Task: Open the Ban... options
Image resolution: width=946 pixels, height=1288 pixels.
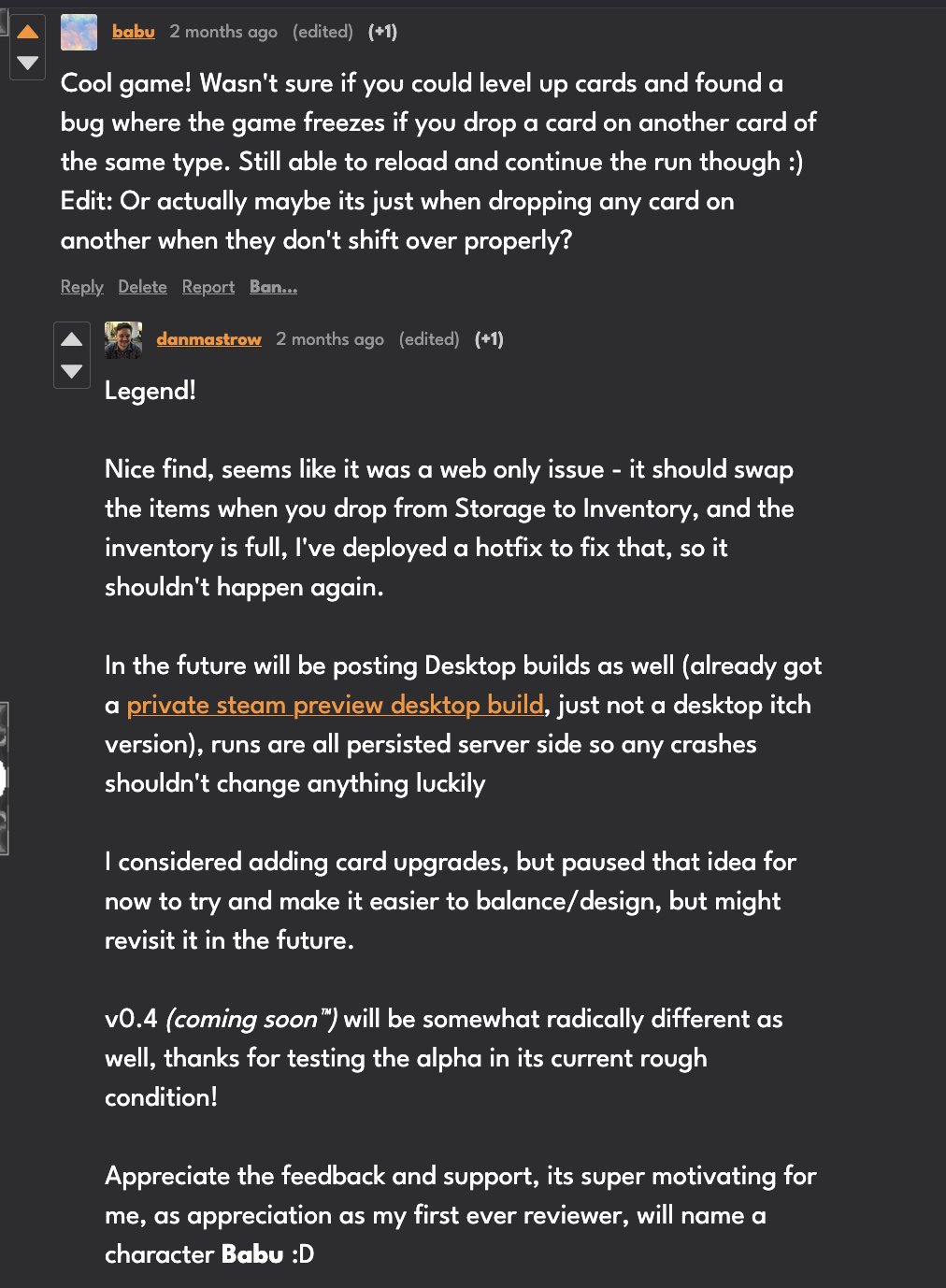Action: tap(273, 287)
